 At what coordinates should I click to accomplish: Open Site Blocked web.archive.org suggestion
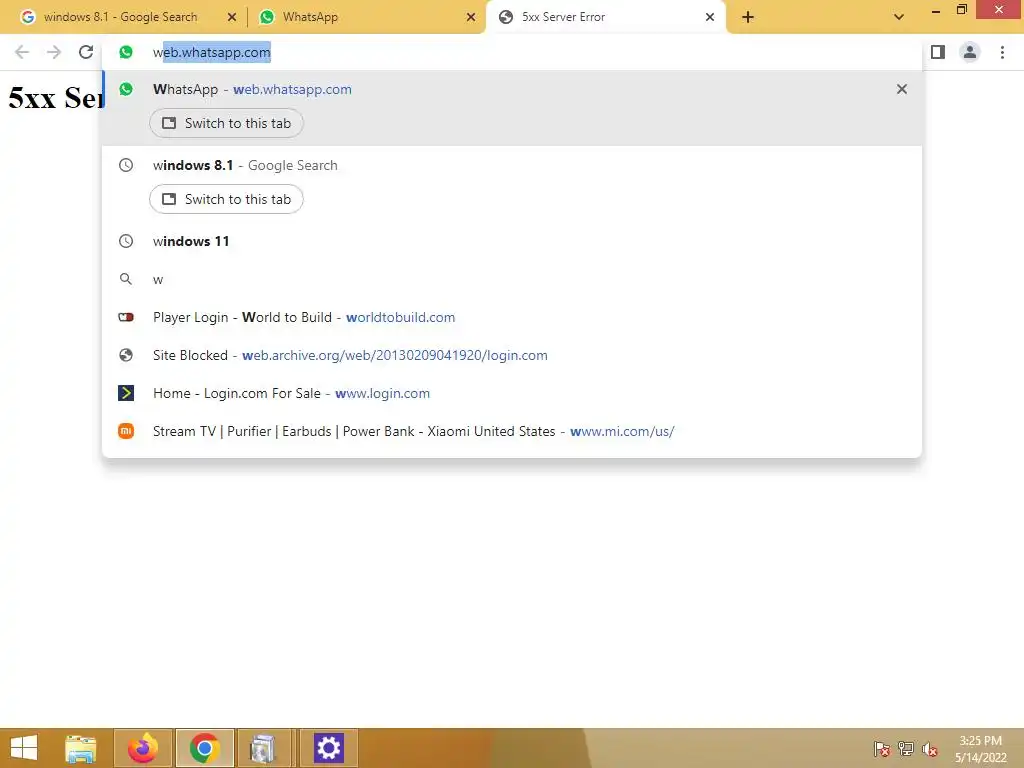point(512,355)
